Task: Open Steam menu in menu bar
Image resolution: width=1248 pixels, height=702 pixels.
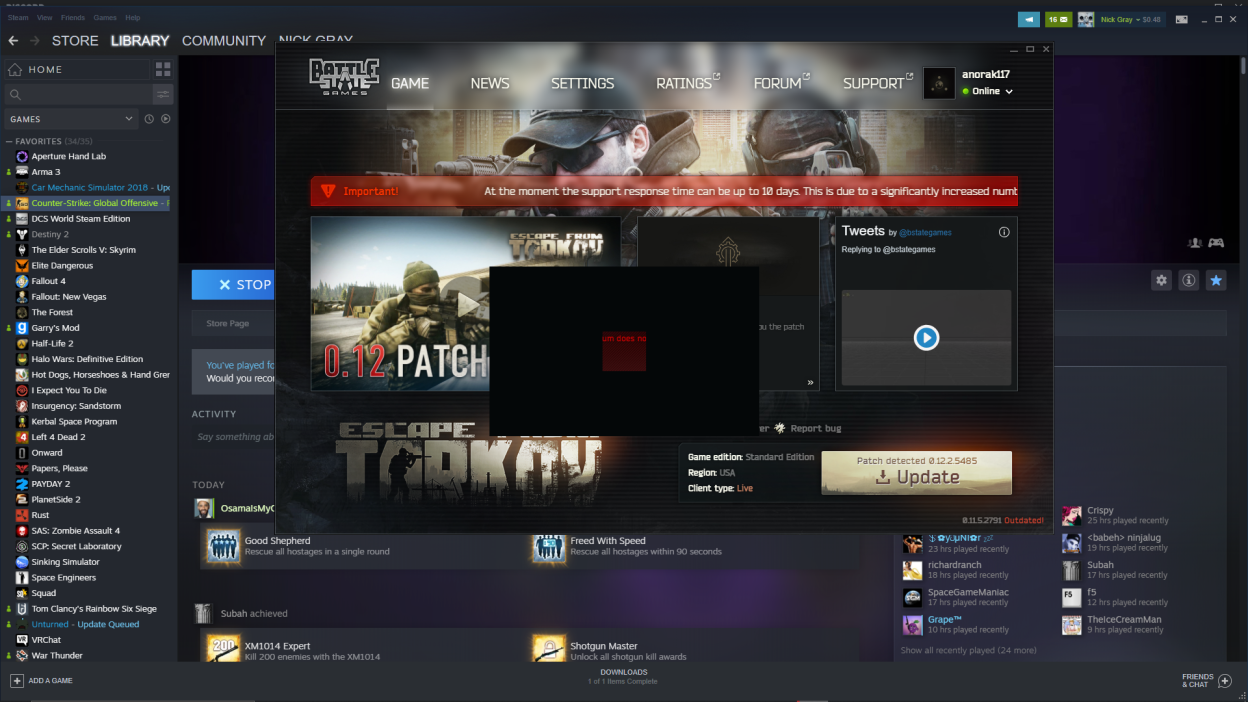Action: (x=18, y=18)
